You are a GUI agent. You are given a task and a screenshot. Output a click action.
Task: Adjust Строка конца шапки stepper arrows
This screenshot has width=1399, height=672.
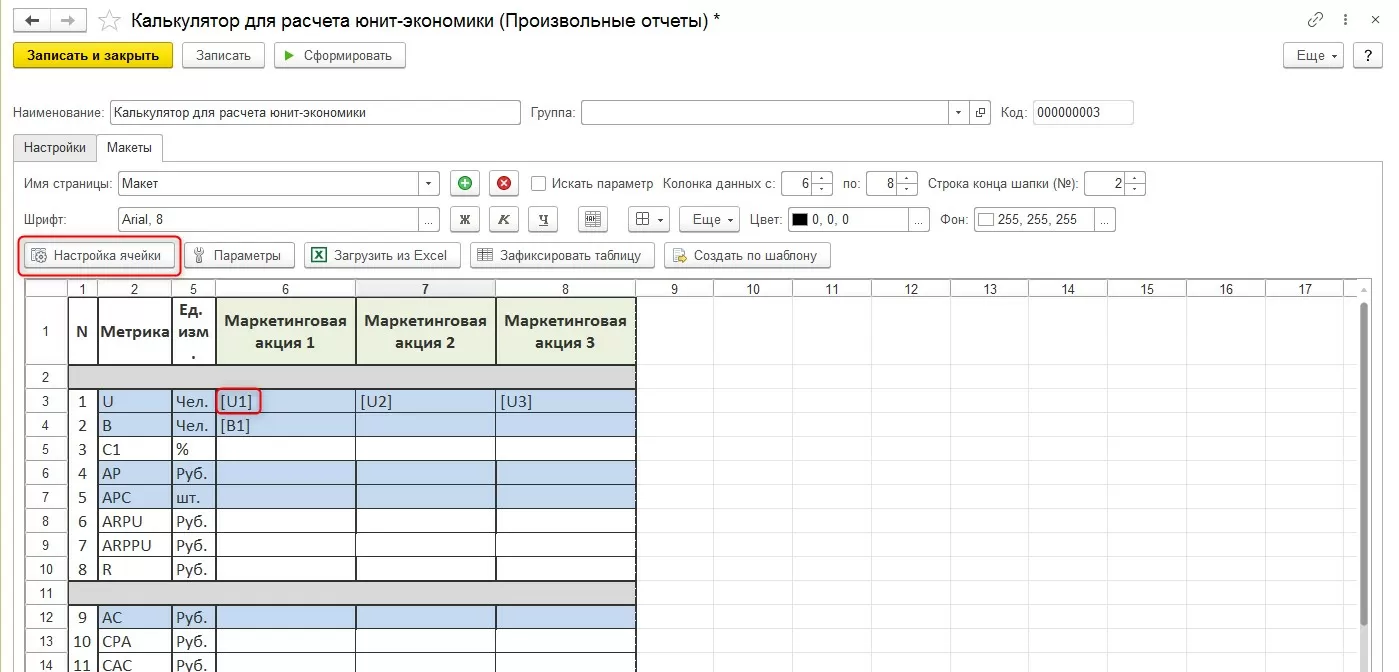(1136, 183)
